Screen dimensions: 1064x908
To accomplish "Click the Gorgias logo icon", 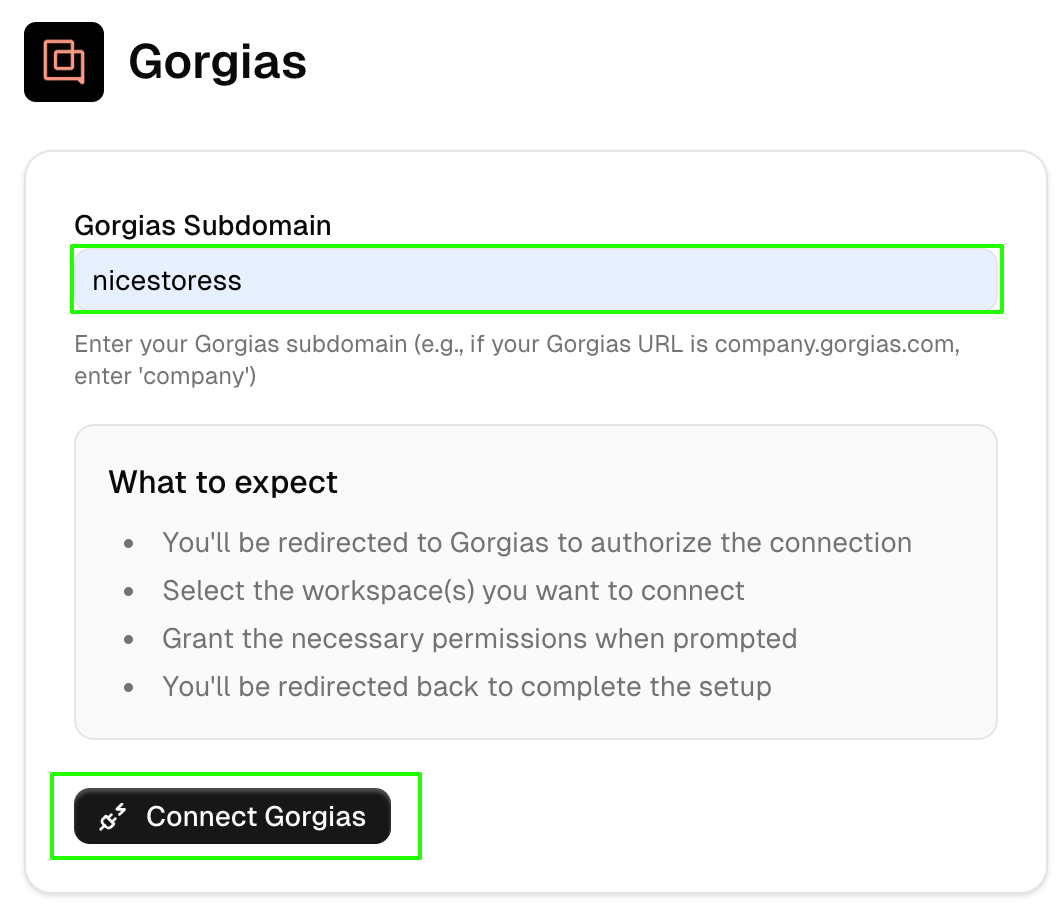I will (64, 62).
